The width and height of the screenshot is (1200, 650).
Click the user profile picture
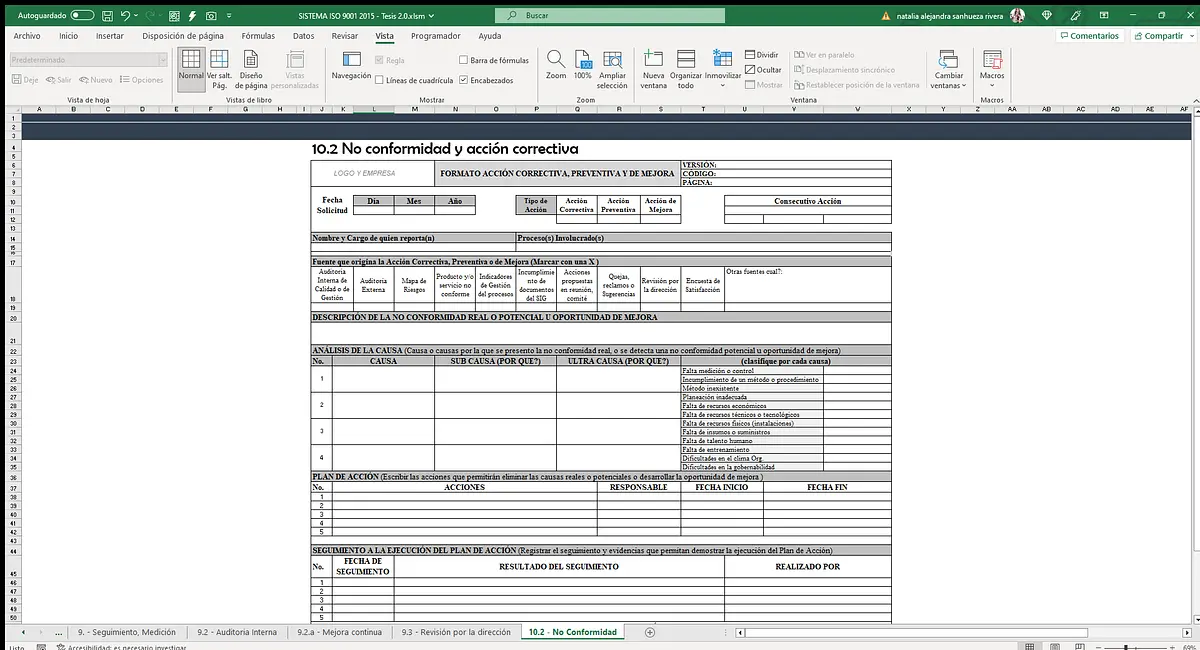(1017, 16)
